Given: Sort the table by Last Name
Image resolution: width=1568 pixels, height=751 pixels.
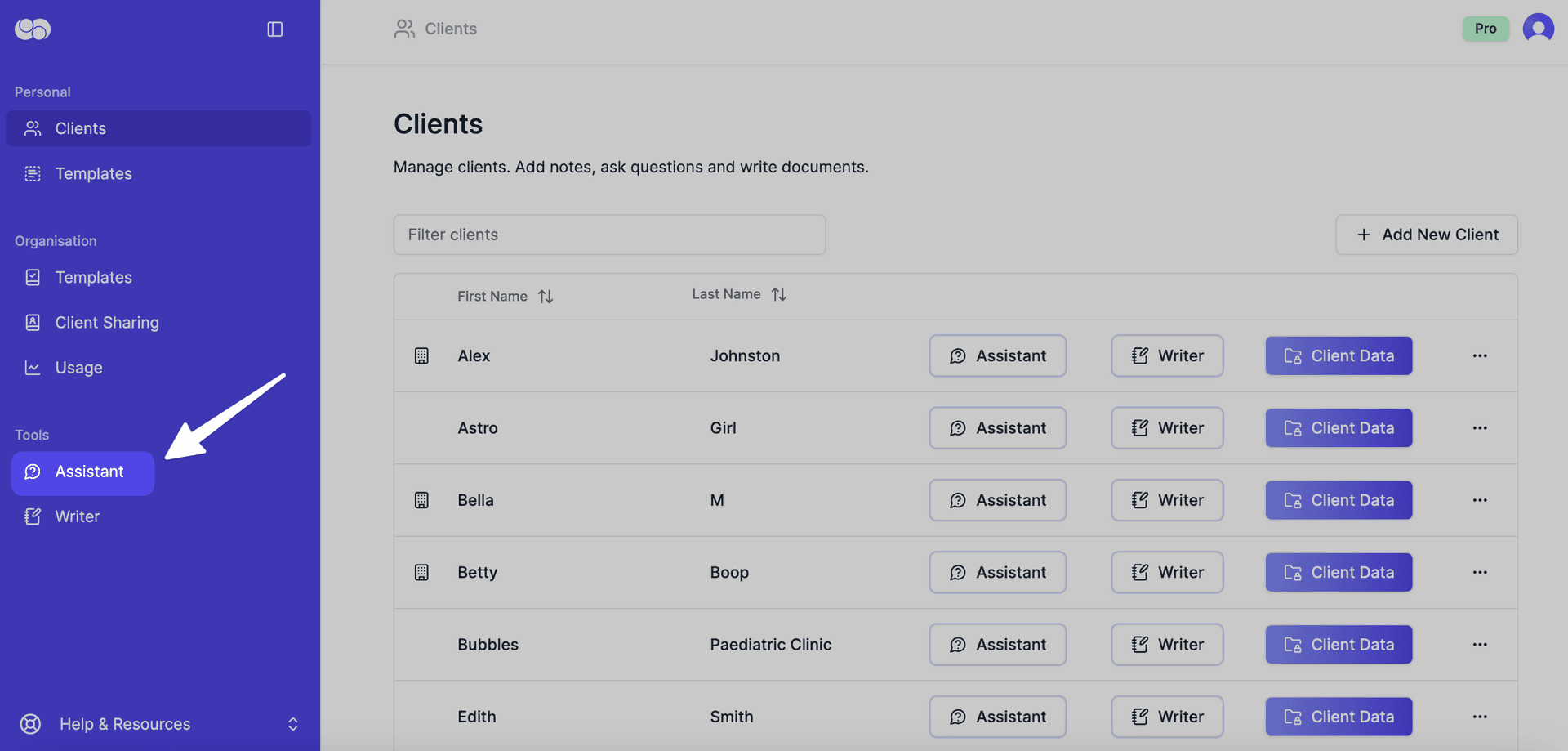Looking at the screenshot, I should [x=777, y=293].
